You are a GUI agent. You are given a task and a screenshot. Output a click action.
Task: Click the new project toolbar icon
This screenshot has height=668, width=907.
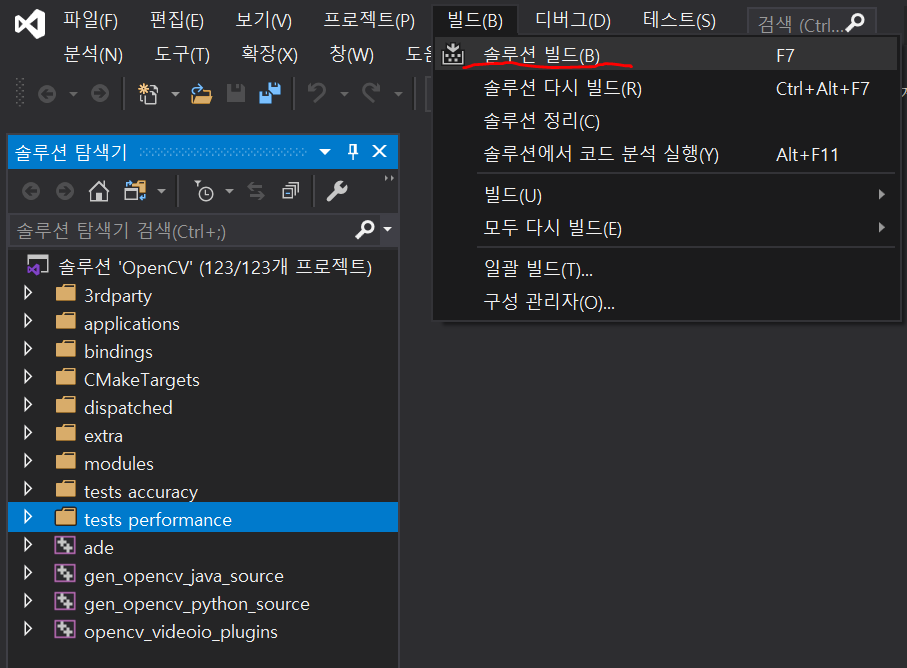(148, 93)
